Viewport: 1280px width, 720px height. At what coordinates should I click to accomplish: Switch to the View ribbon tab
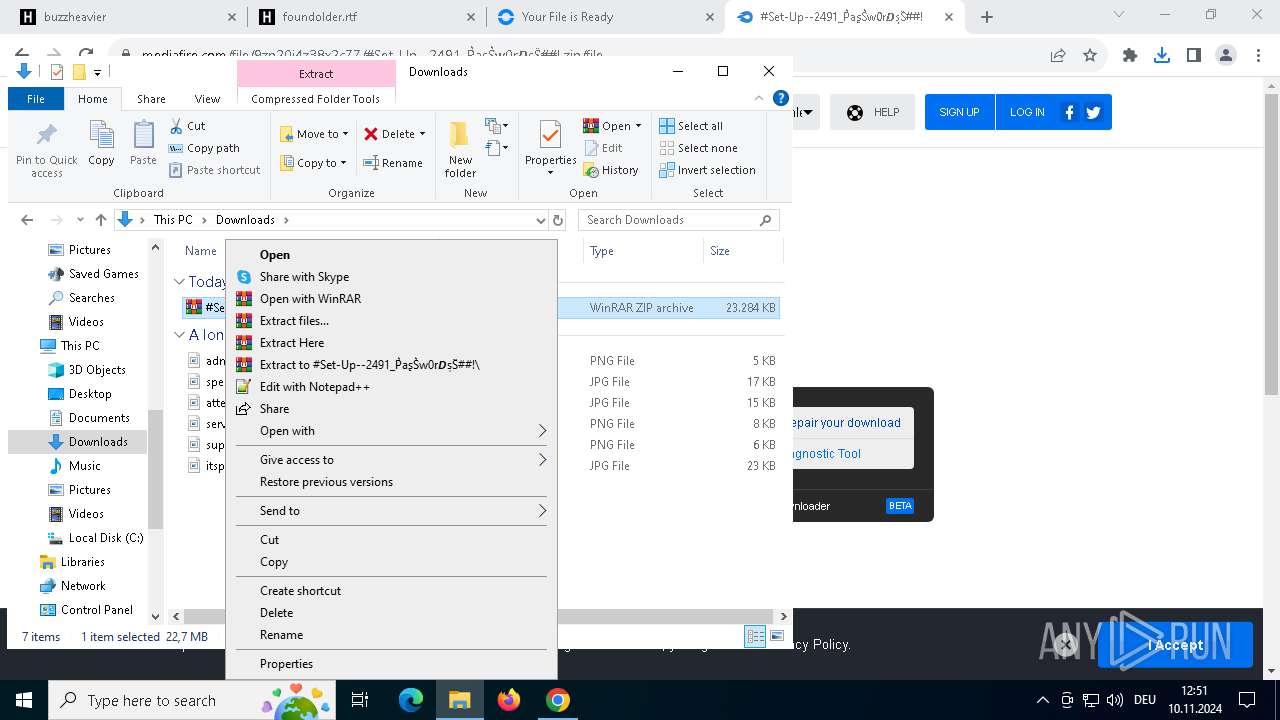[x=207, y=99]
